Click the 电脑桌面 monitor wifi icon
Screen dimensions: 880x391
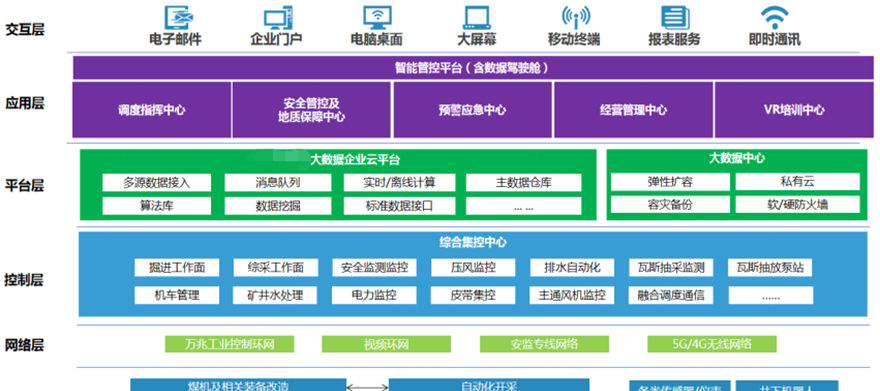coord(377,17)
